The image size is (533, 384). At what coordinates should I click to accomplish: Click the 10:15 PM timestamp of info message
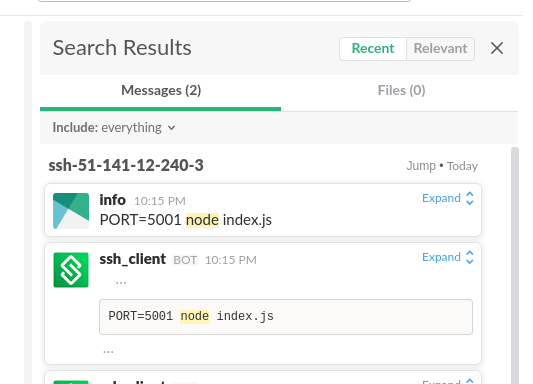pos(160,201)
